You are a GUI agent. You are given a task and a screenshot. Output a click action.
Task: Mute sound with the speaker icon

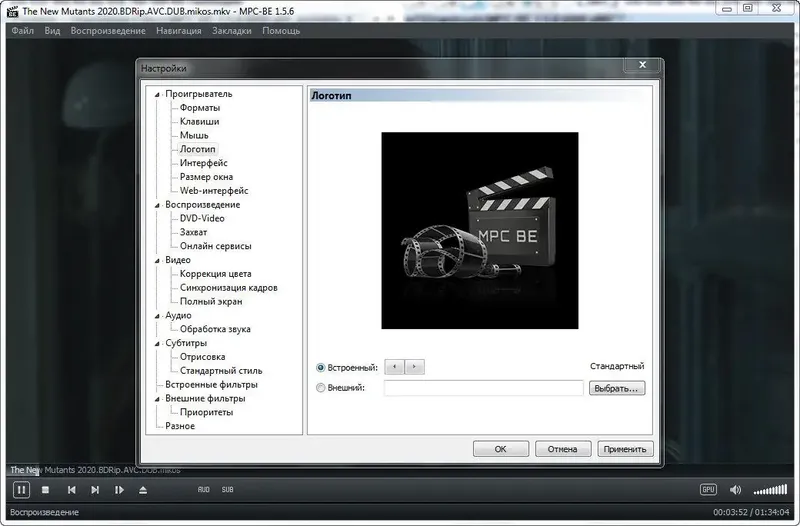point(735,490)
